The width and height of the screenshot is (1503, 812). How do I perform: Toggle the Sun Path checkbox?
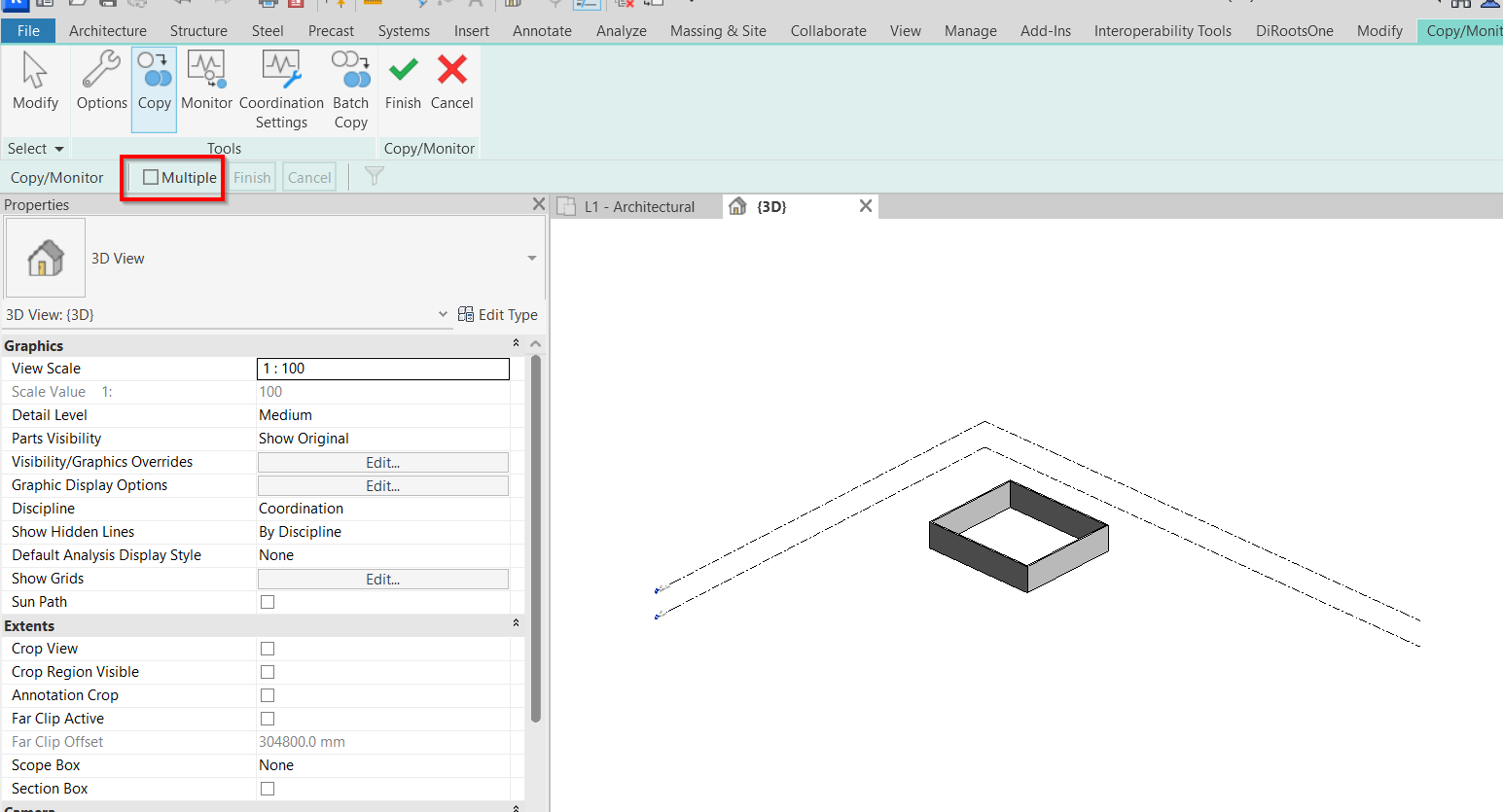point(268,602)
